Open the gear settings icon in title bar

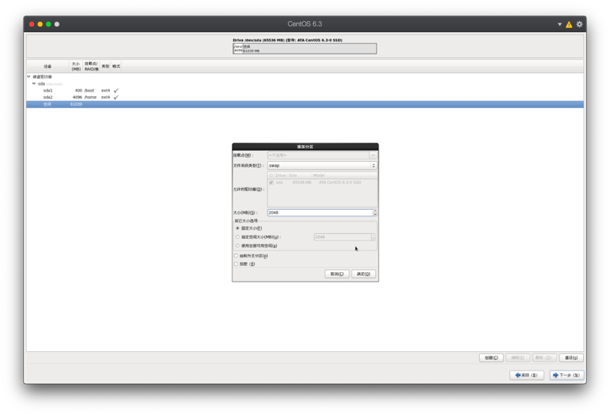coord(579,24)
